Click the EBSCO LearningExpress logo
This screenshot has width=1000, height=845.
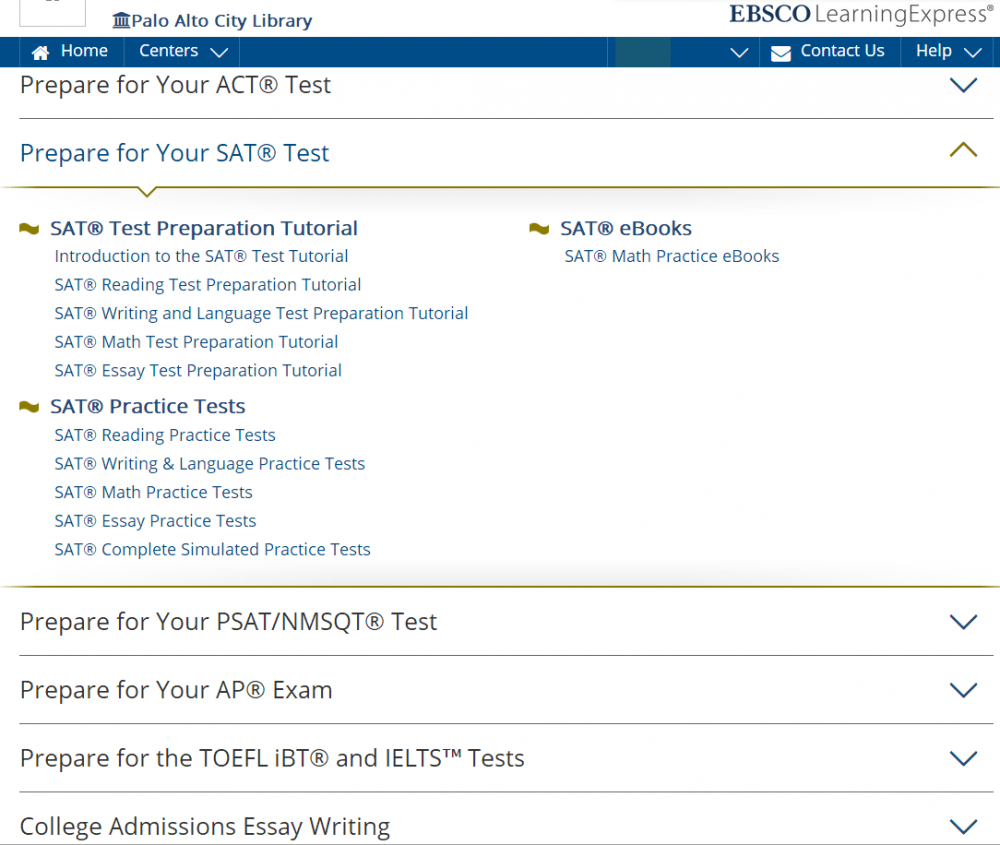861,14
